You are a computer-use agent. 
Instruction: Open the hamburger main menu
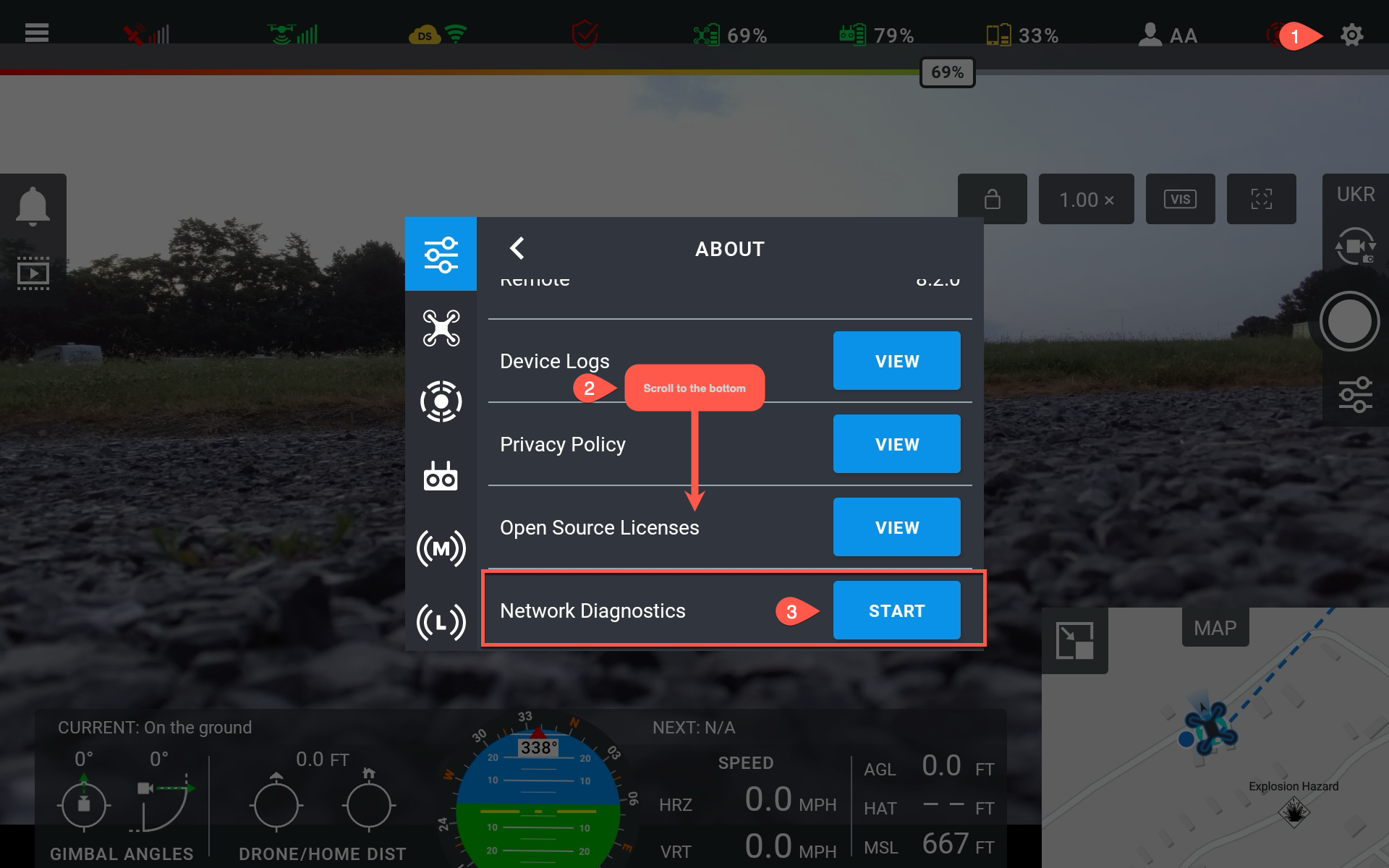click(x=37, y=33)
